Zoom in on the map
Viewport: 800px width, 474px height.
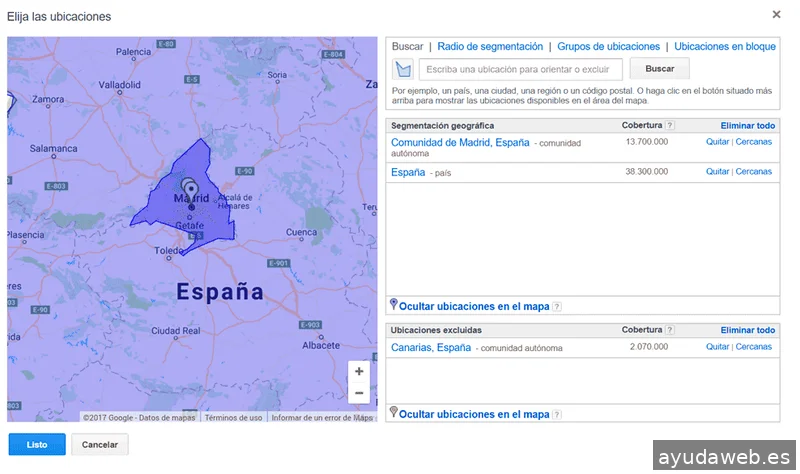tap(359, 371)
